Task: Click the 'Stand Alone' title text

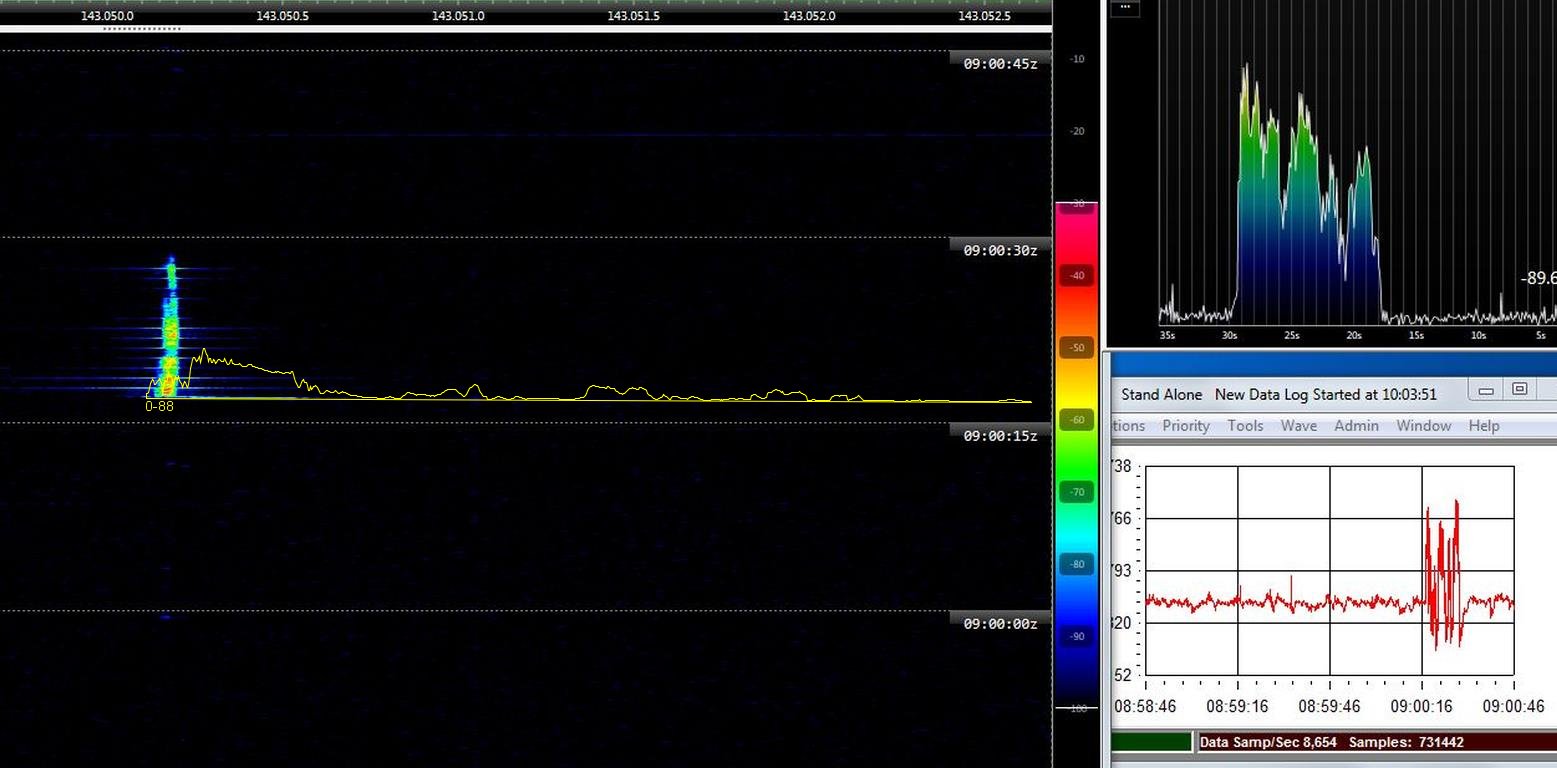Action: click(1162, 394)
